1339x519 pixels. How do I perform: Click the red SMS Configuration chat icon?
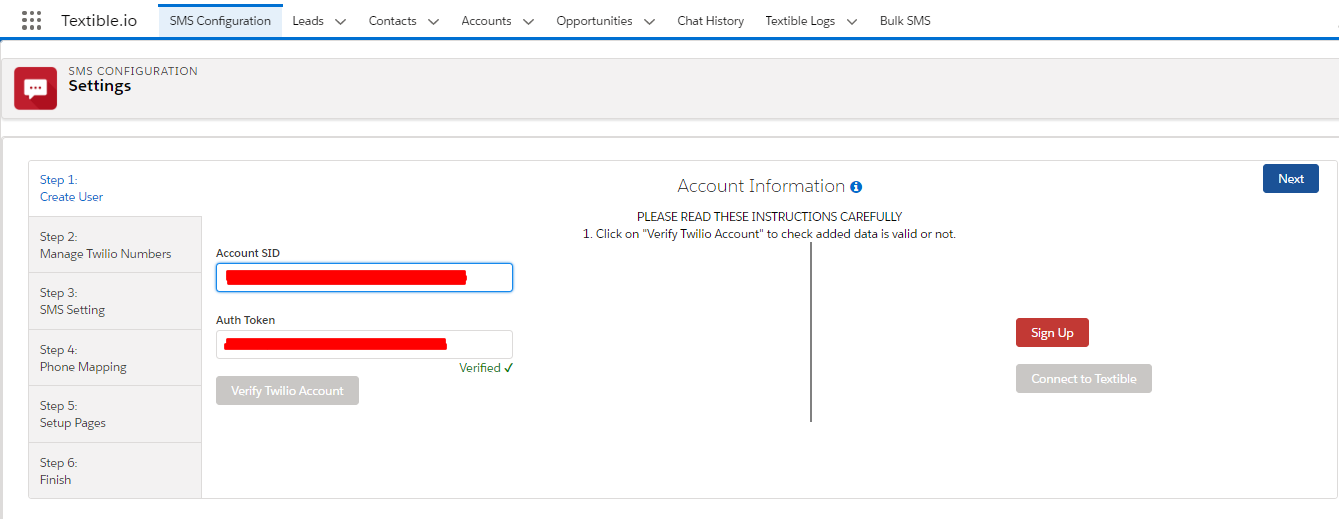tap(36, 88)
